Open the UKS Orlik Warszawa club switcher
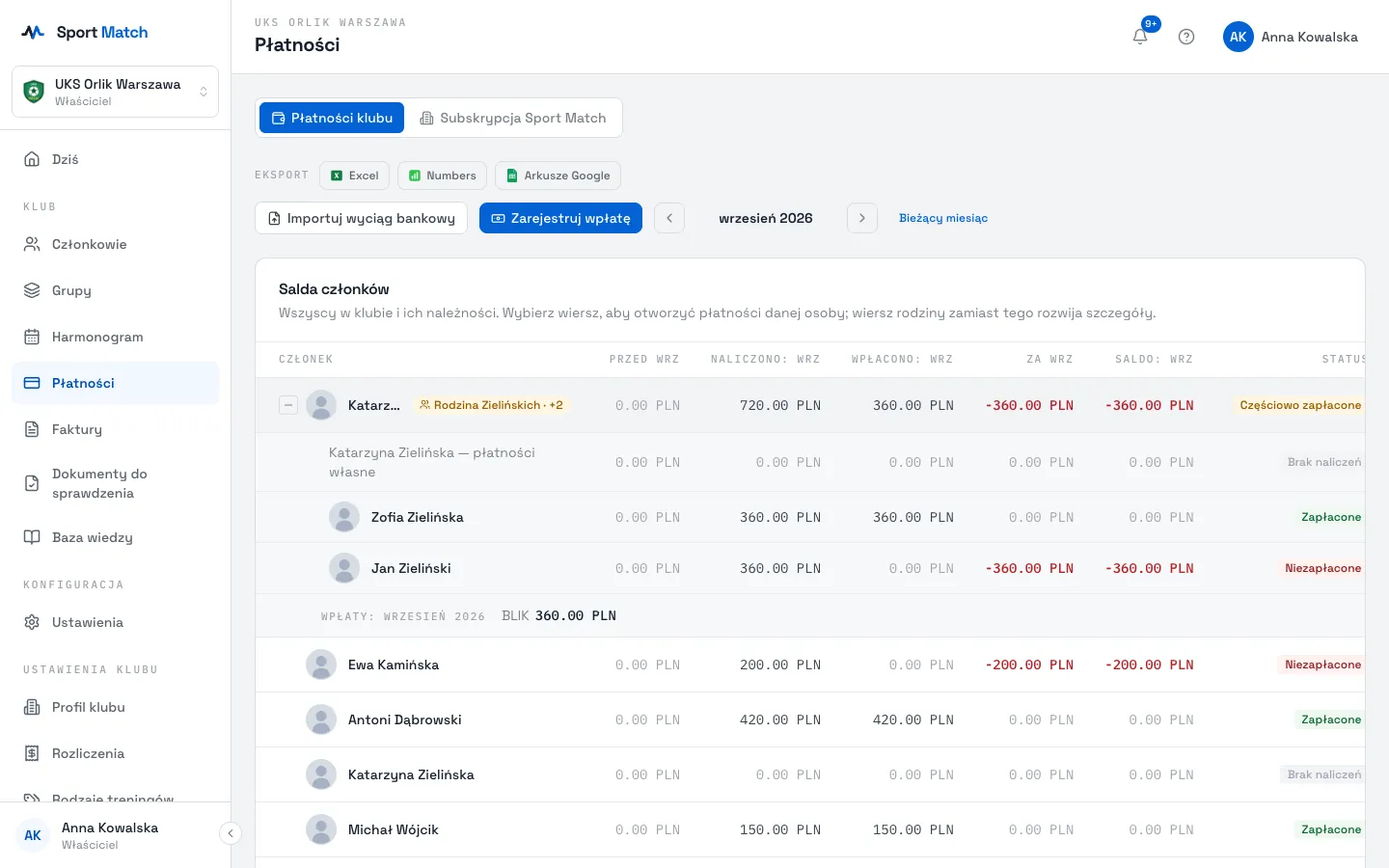1389x868 pixels. coord(116,92)
